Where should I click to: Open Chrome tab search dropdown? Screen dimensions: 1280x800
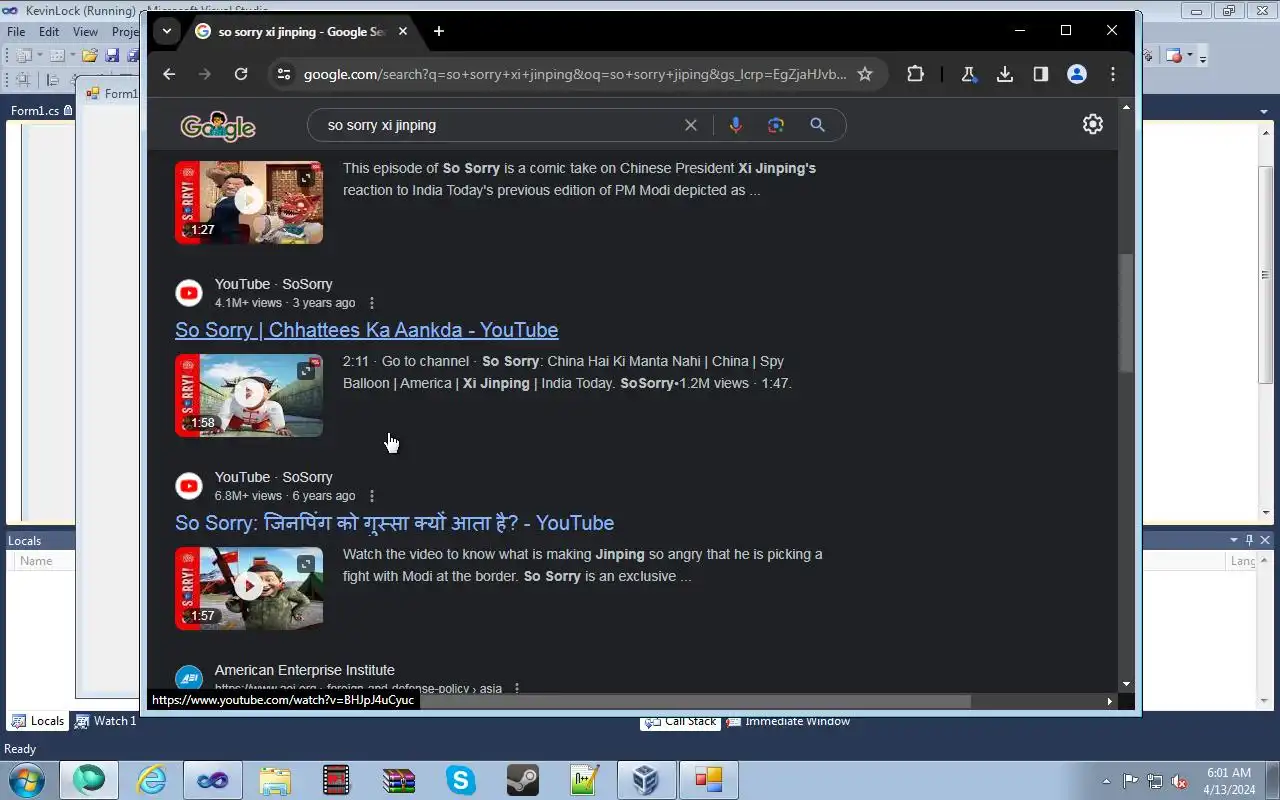pos(167,31)
